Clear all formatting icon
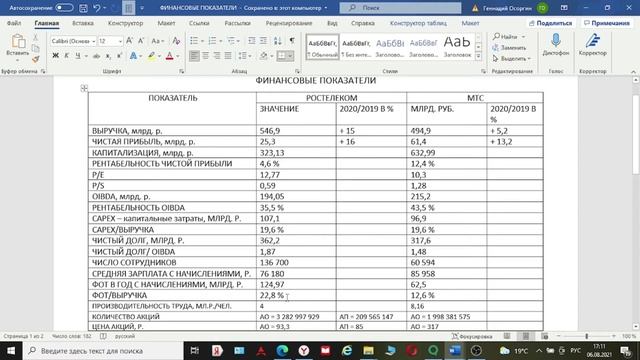The width and height of the screenshot is (640, 360). coord(176,41)
